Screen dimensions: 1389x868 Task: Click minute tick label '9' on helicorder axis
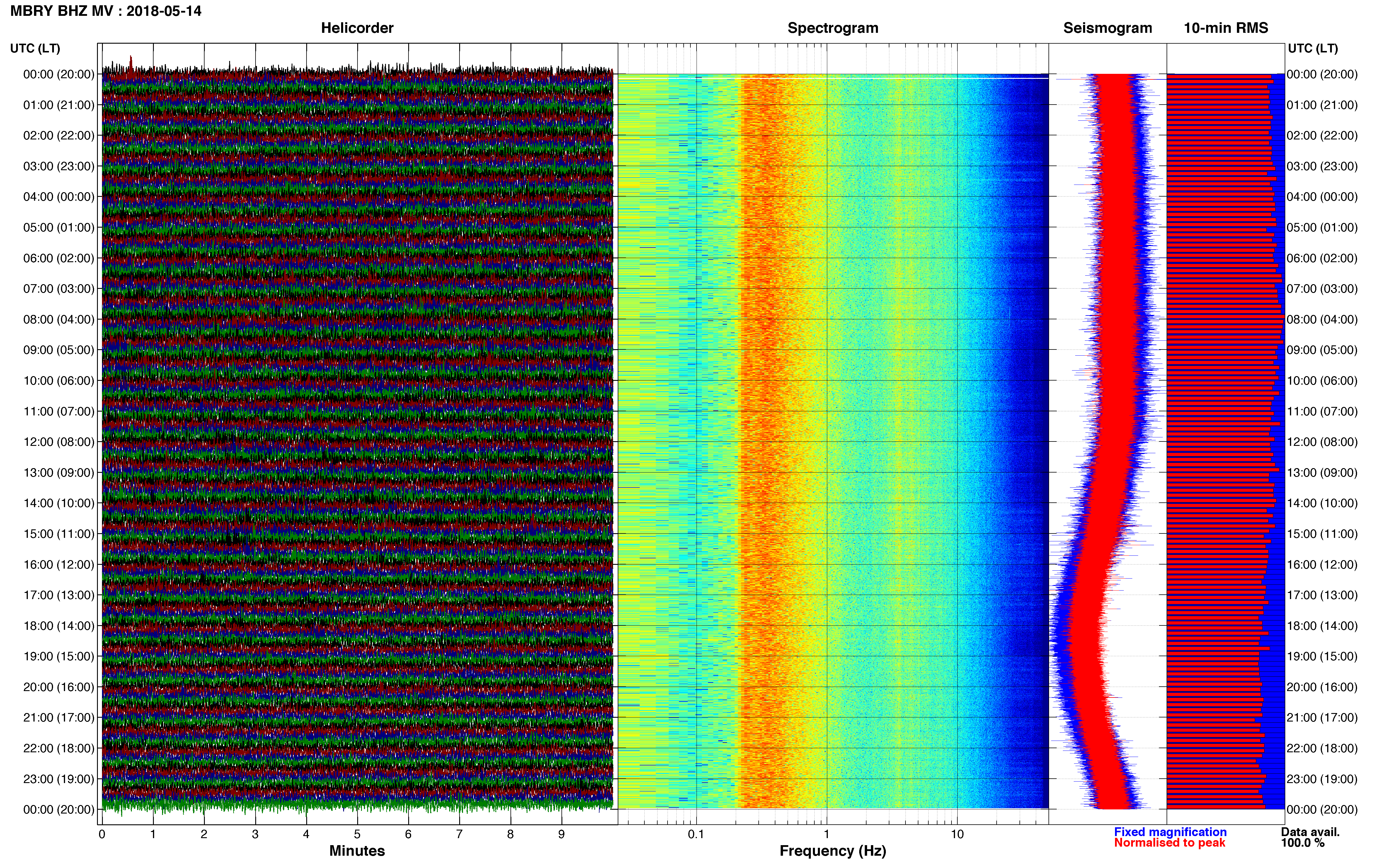(x=561, y=835)
